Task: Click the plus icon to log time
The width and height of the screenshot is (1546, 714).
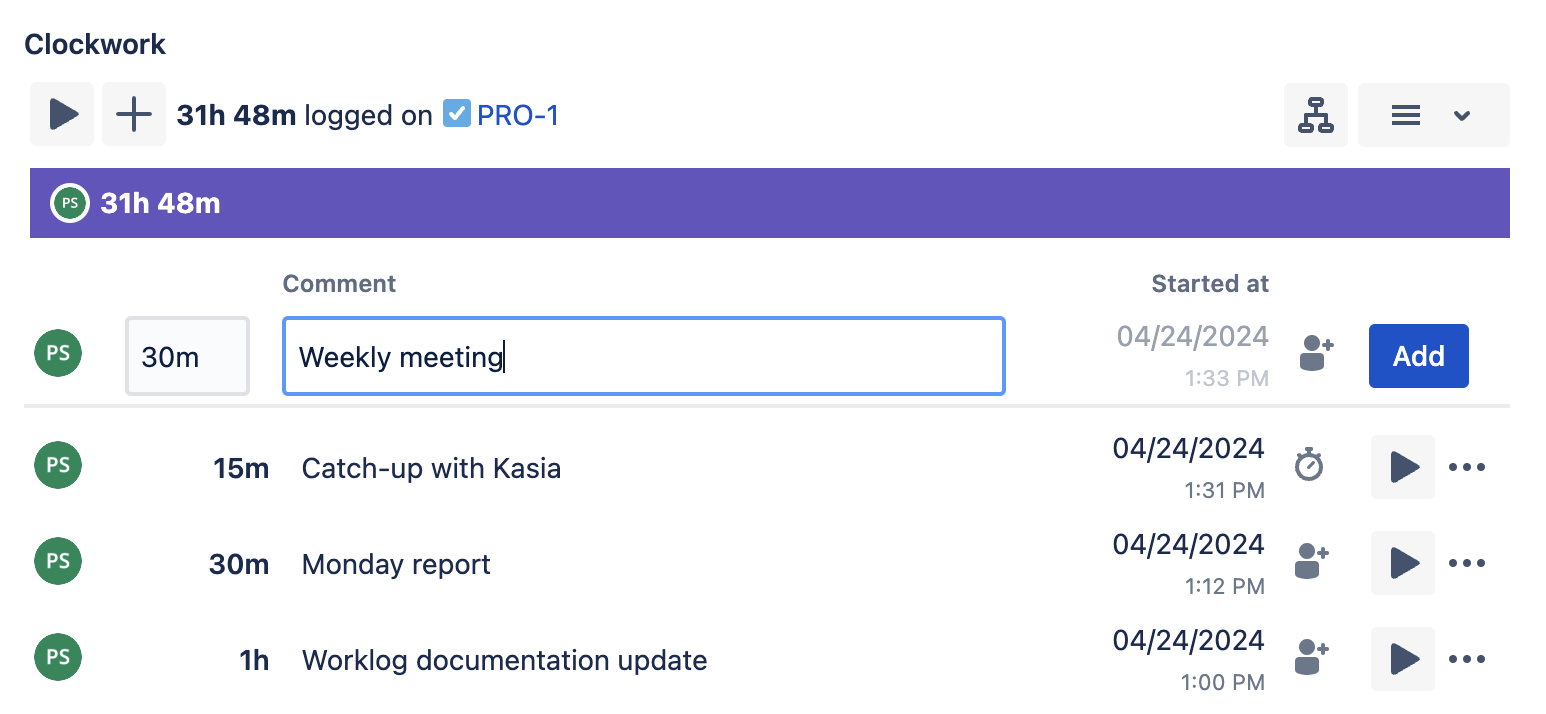Action: pyautogui.click(x=134, y=115)
